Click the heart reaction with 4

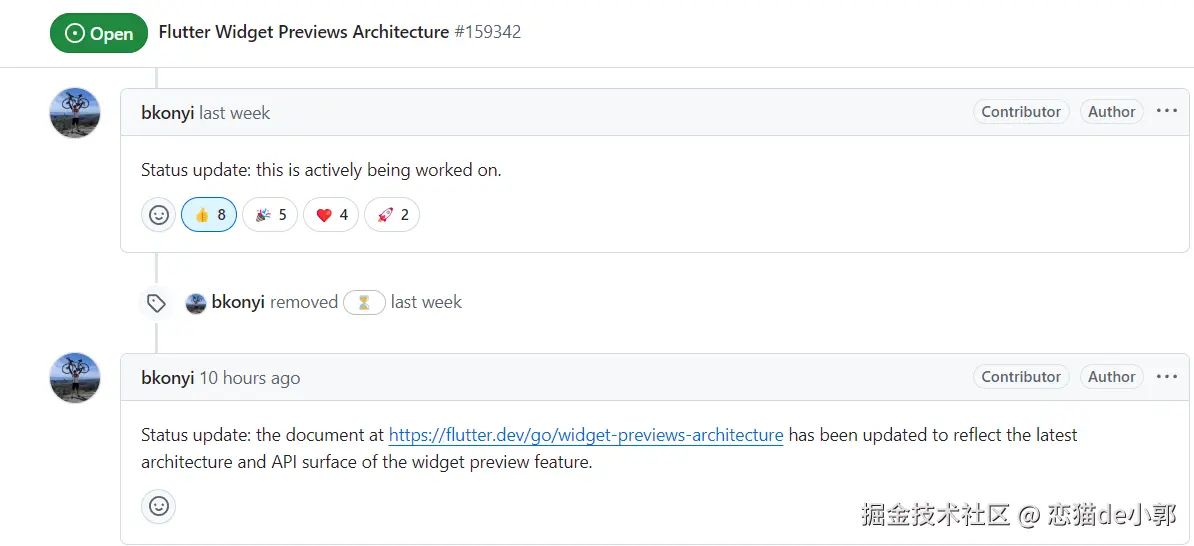[331, 215]
